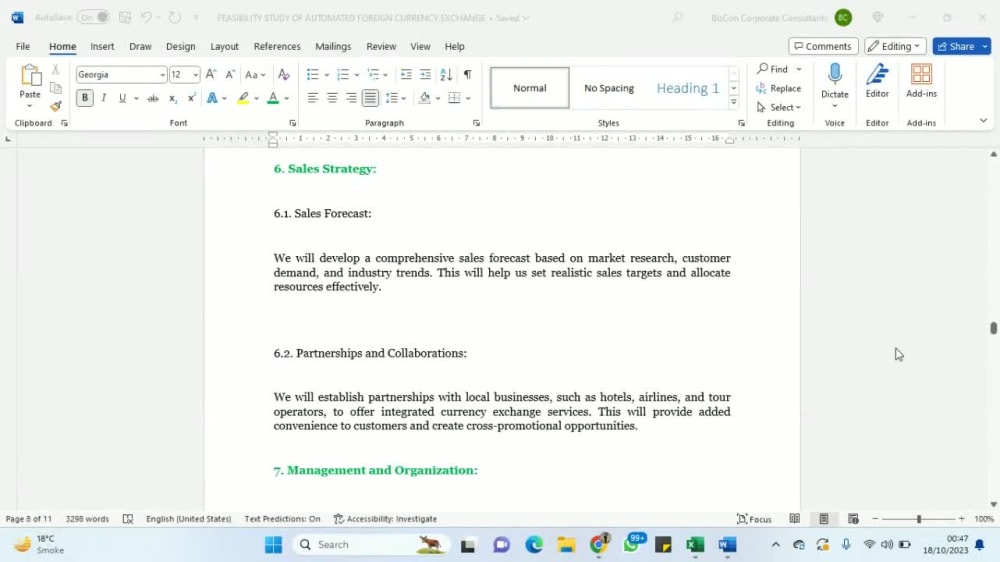This screenshot has width=1000, height=562.
Task: Toggle Italic formatting
Action: coord(103,98)
